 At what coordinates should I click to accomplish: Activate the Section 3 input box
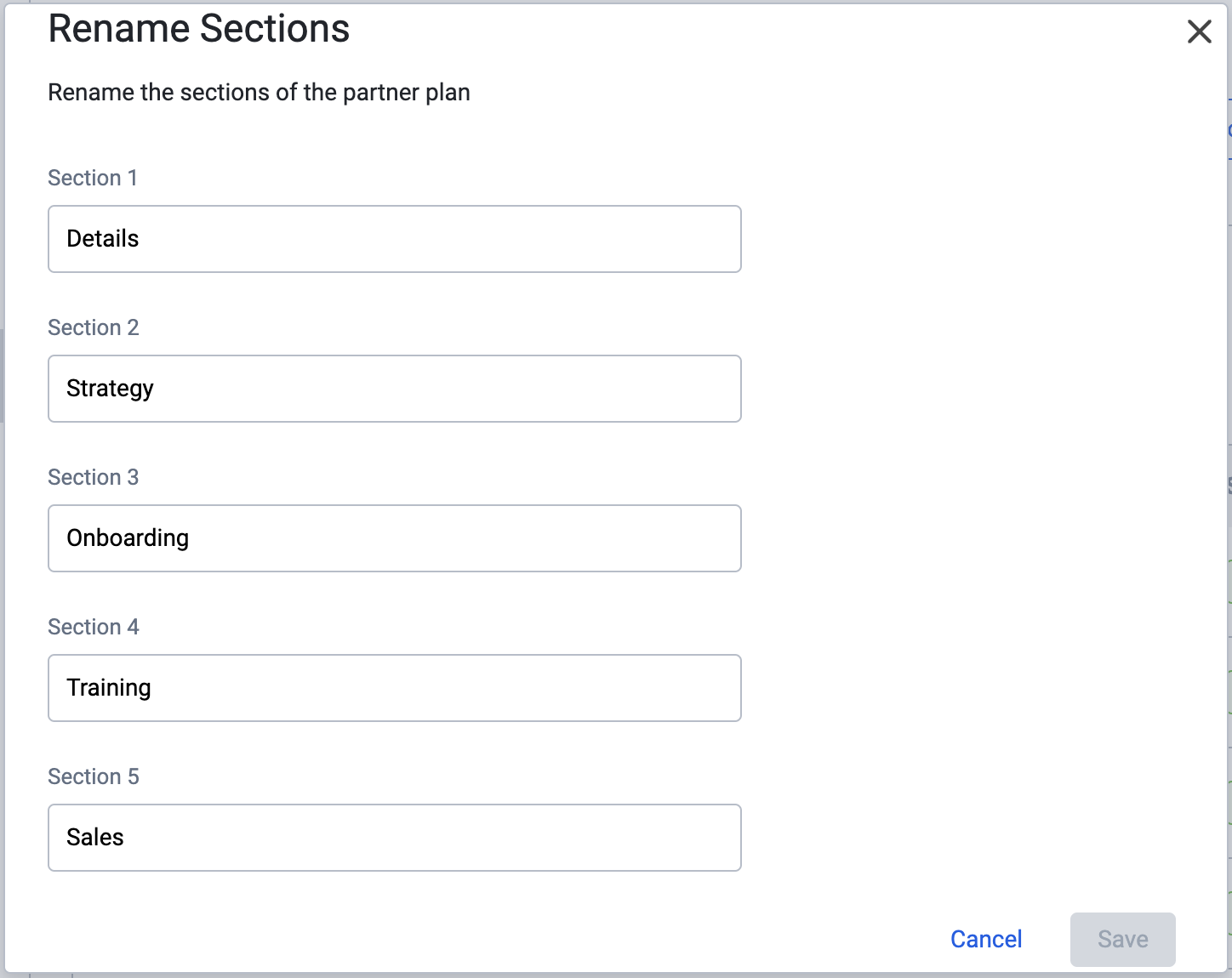tap(395, 538)
